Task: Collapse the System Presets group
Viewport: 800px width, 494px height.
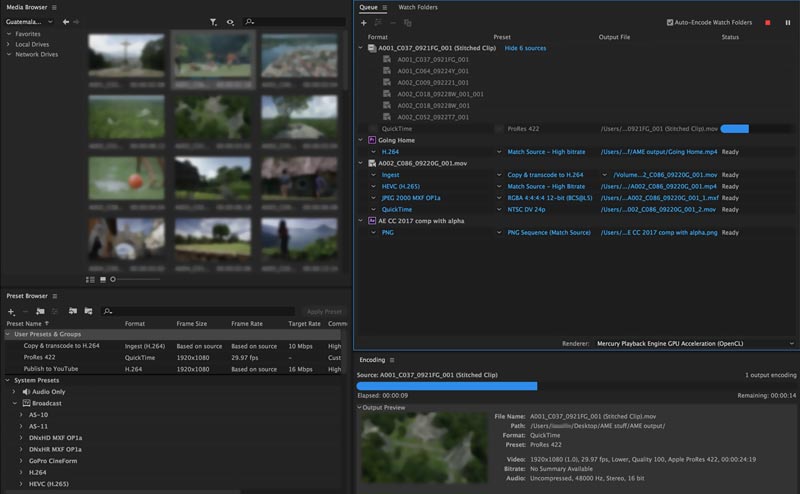Action: [8, 380]
